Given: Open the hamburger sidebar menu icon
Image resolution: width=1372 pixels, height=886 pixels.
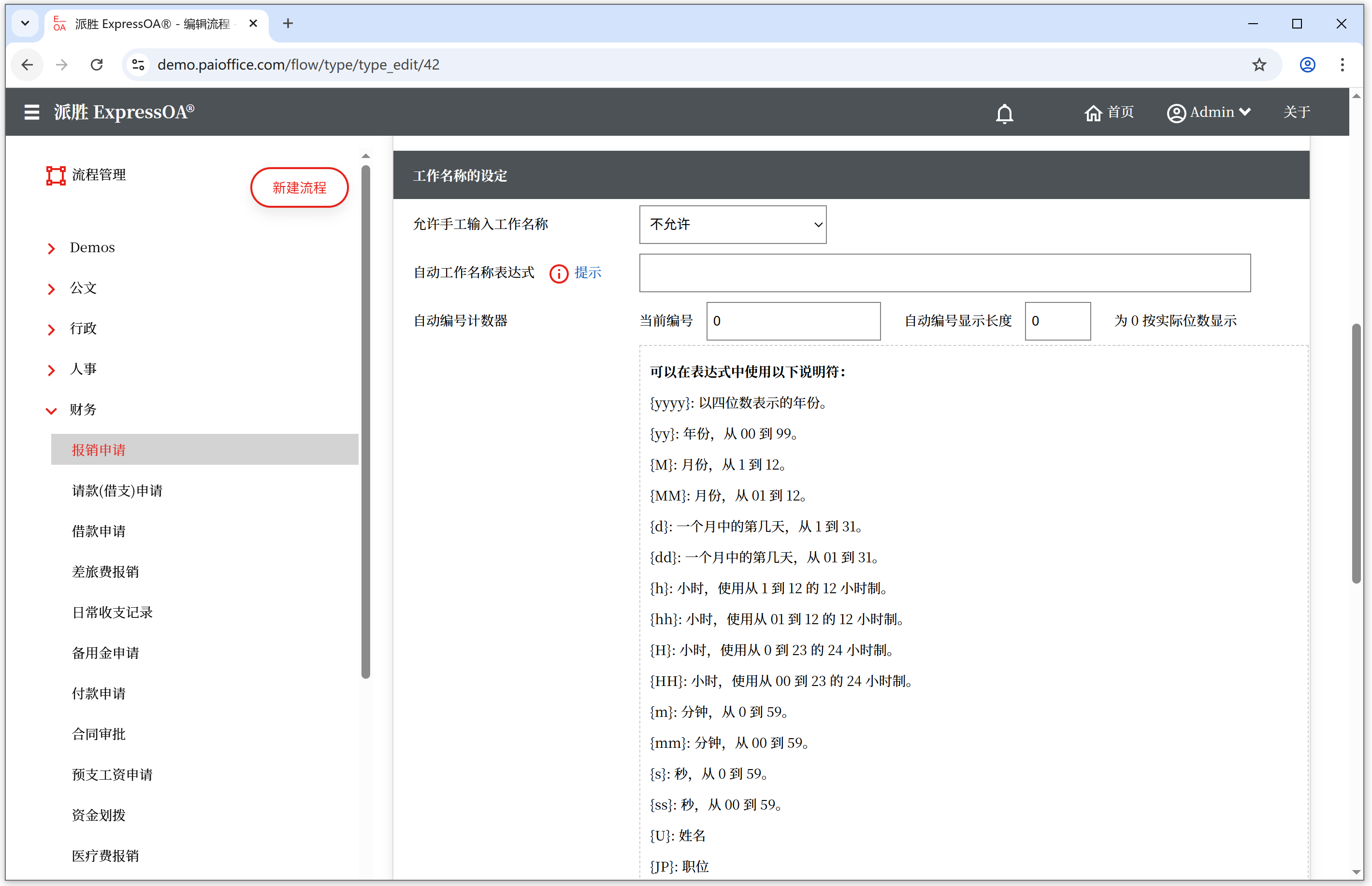Looking at the screenshot, I should tap(31, 112).
